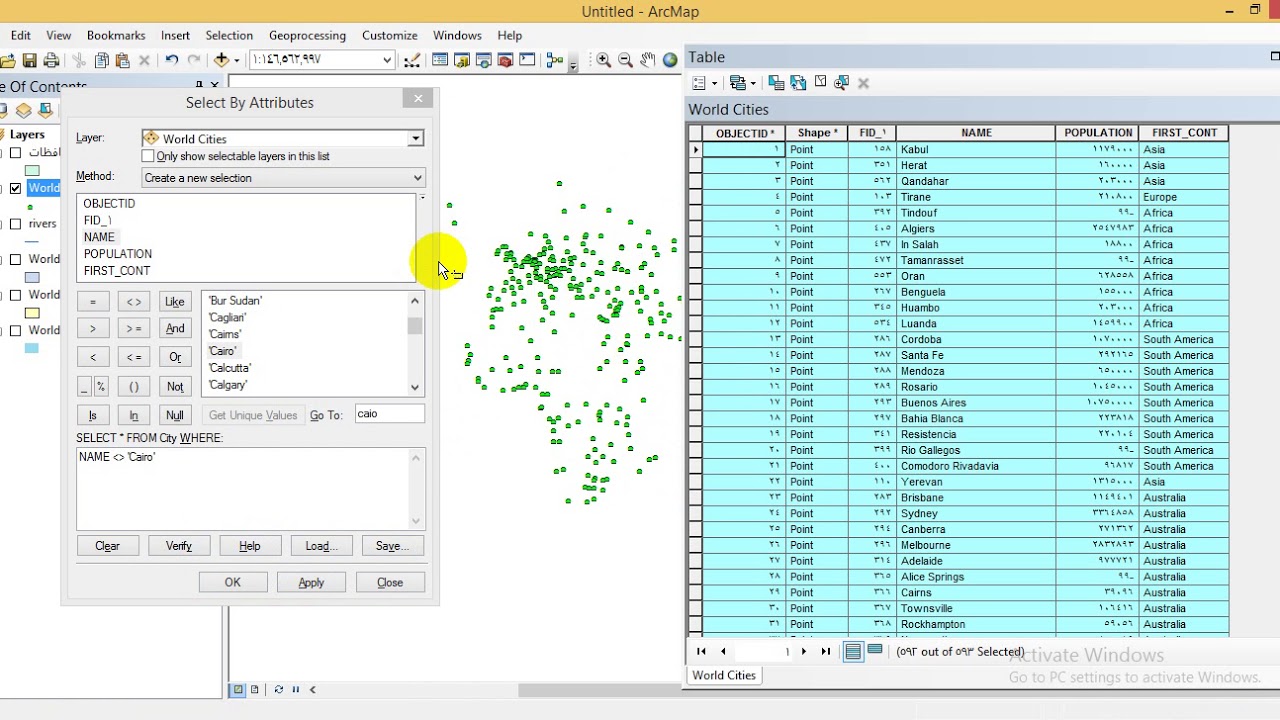The image size is (1280, 720).
Task: Open the Selection menu
Action: point(229,35)
